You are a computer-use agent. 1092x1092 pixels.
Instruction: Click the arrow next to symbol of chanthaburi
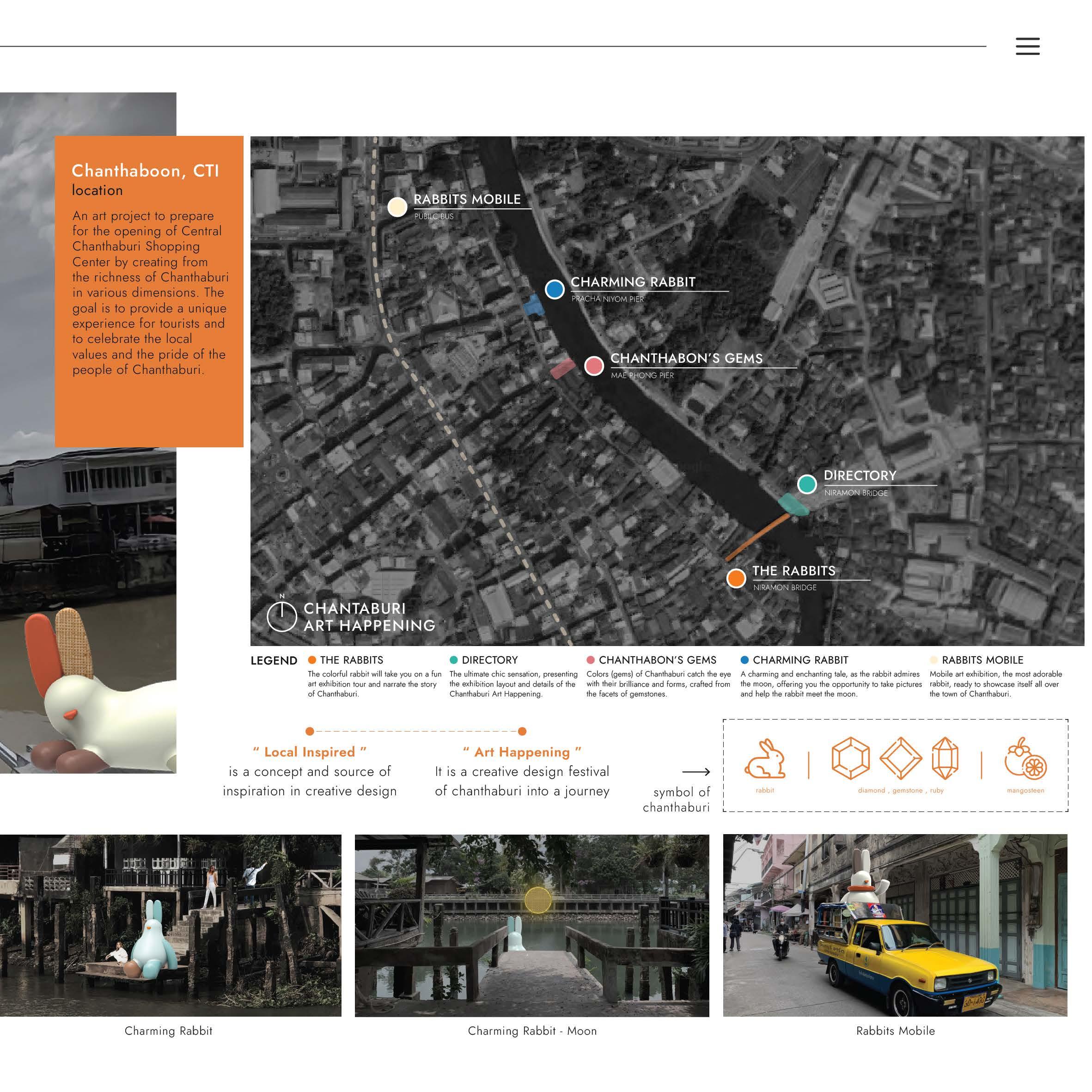tap(696, 772)
